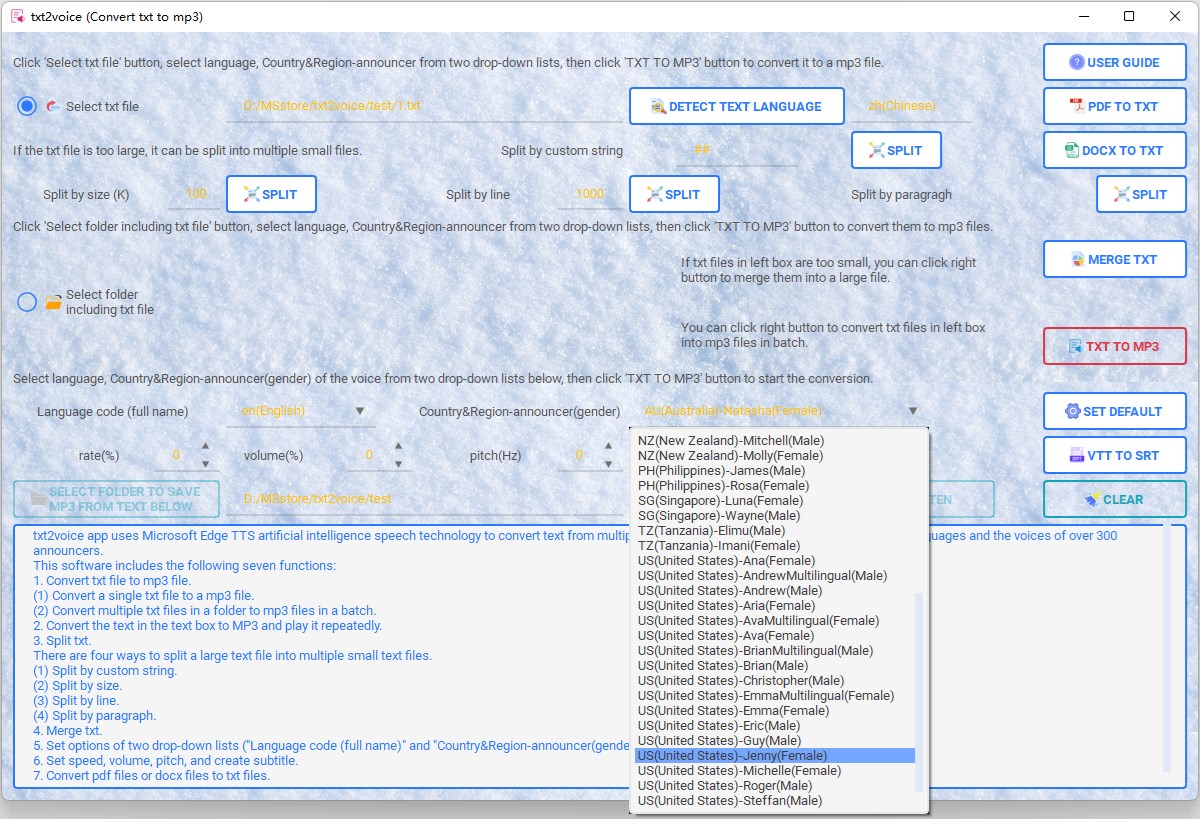
Task: Choose SG(Singapore)-Luna(Female) voice
Action: click(x=775, y=500)
